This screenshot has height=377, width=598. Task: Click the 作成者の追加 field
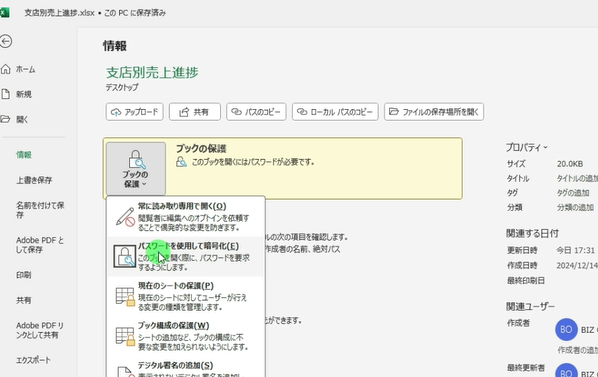pyautogui.click(x=577, y=350)
